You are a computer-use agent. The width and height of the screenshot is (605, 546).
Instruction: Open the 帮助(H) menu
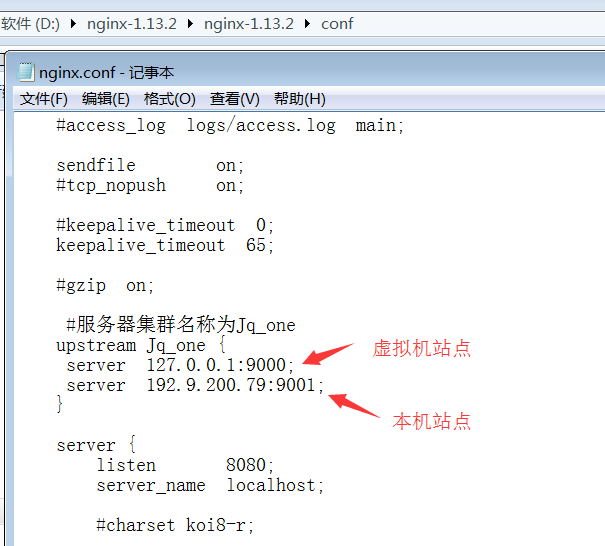pos(300,99)
